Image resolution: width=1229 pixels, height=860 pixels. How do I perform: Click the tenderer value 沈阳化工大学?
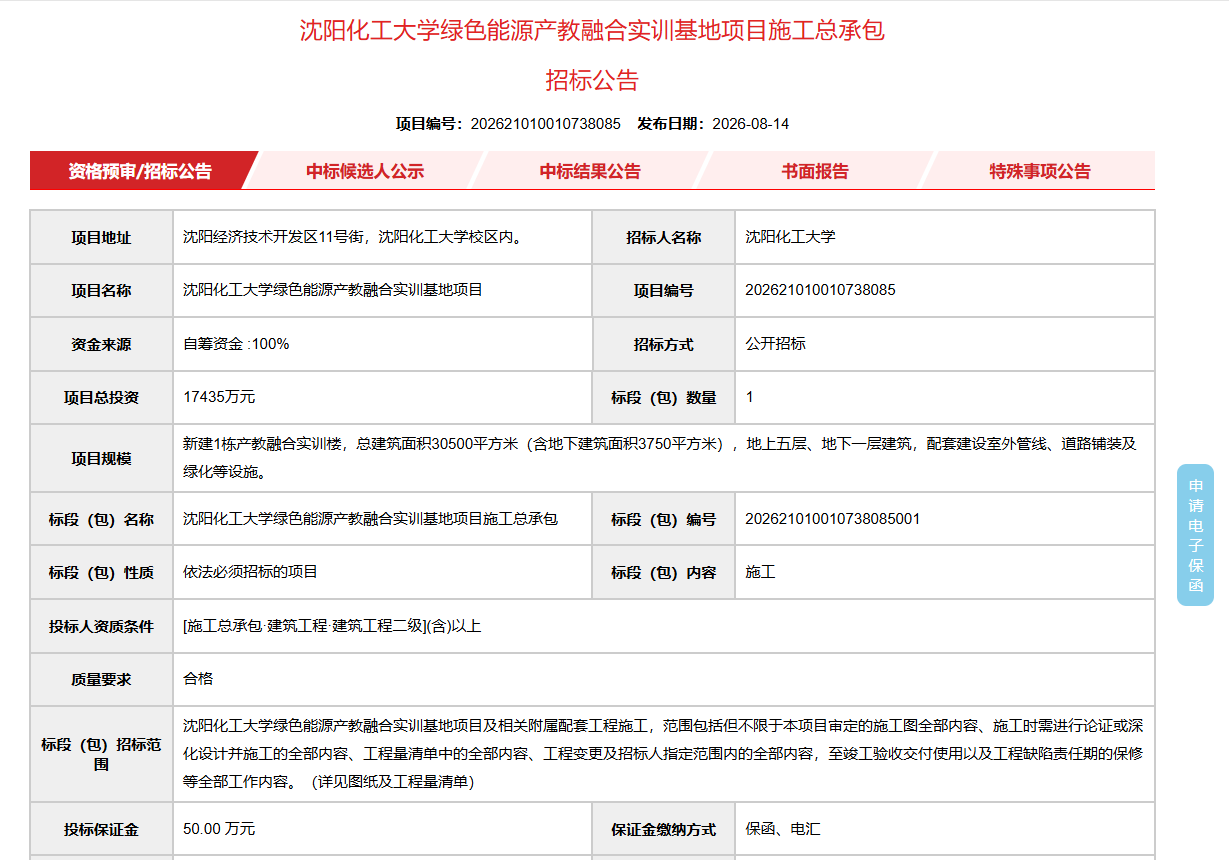click(790, 237)
